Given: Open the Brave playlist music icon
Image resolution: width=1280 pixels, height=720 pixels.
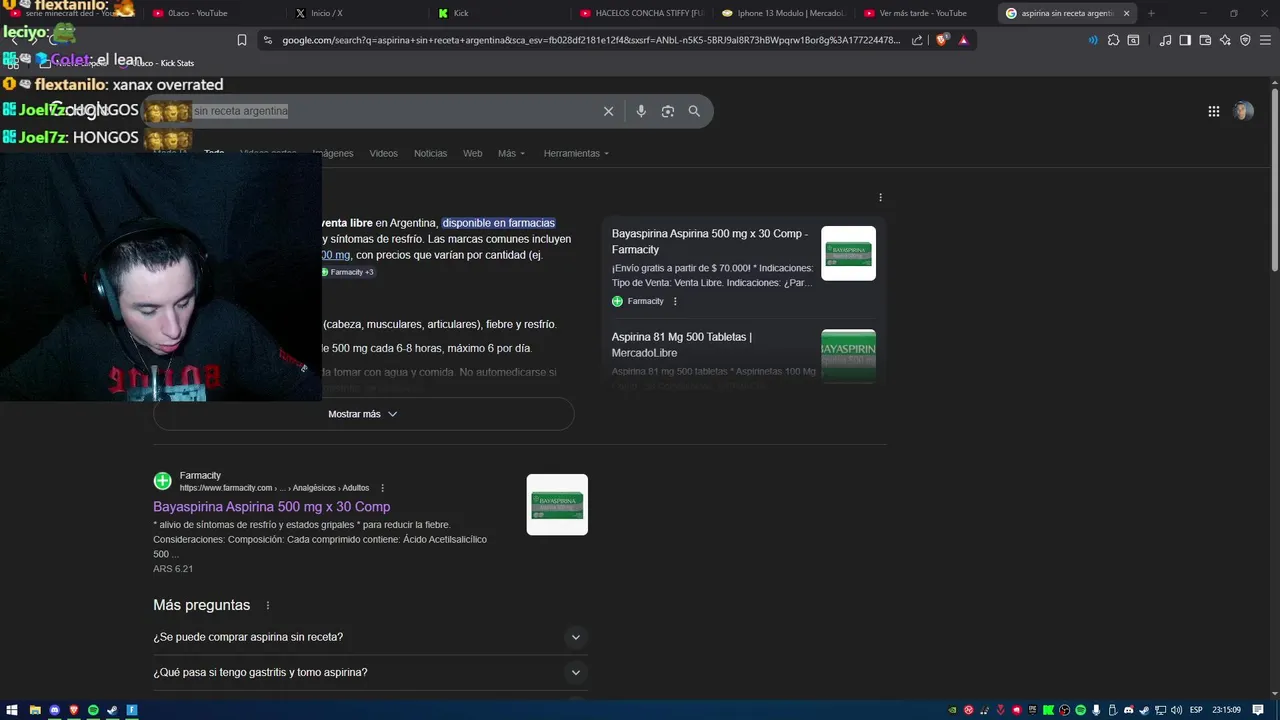Looking at the screenshot, I should pos(1165,40).
